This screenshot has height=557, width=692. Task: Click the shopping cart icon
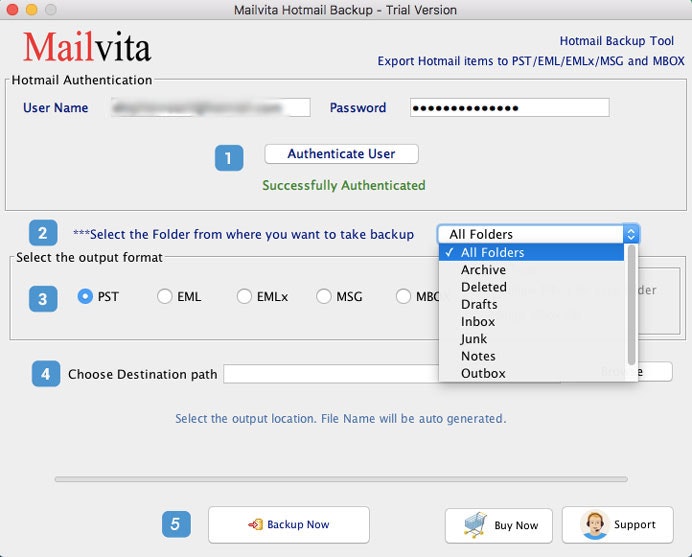pos(475,525)
